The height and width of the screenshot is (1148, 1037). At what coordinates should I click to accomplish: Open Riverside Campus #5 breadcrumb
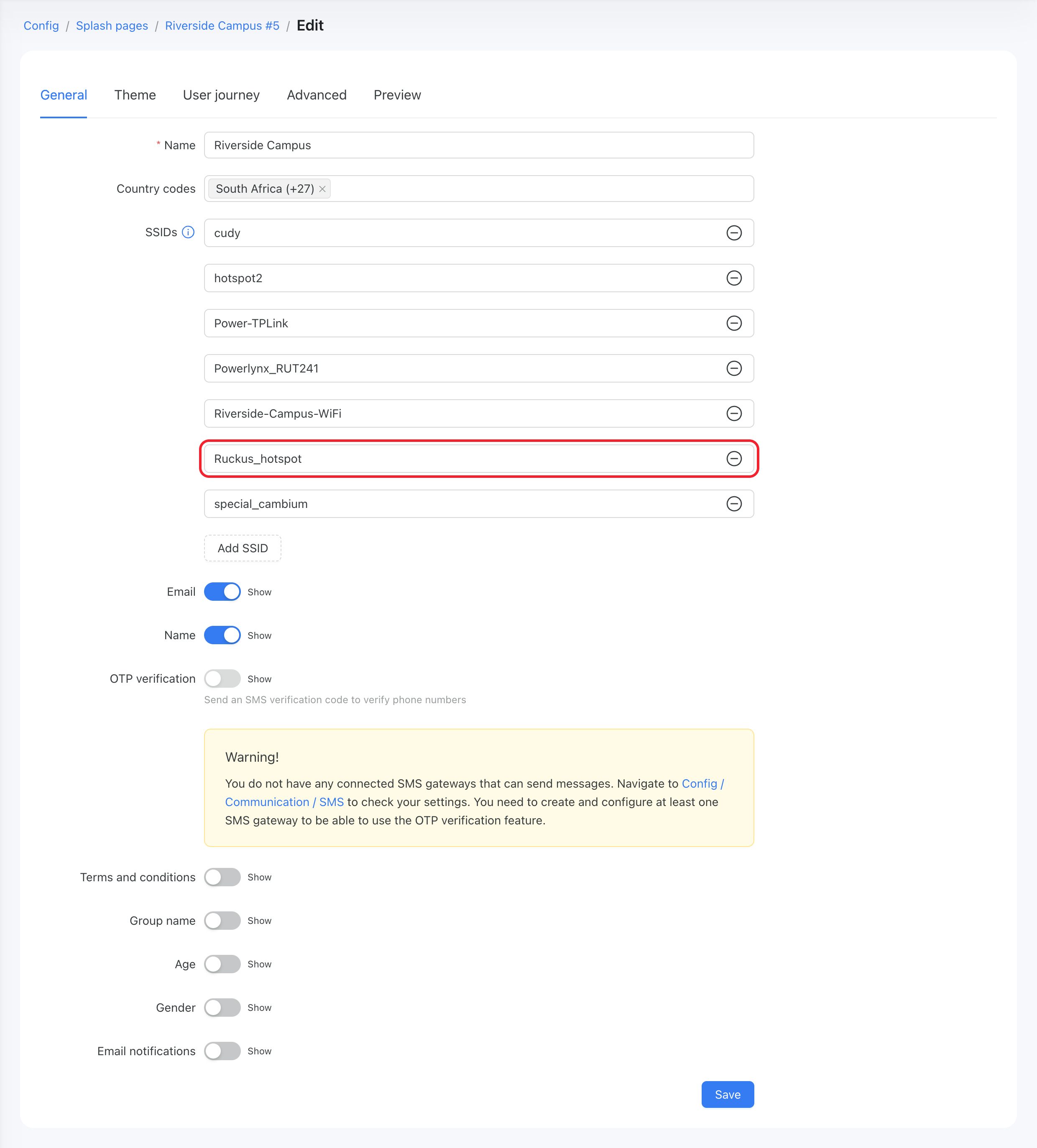click(x=222, y=26)
